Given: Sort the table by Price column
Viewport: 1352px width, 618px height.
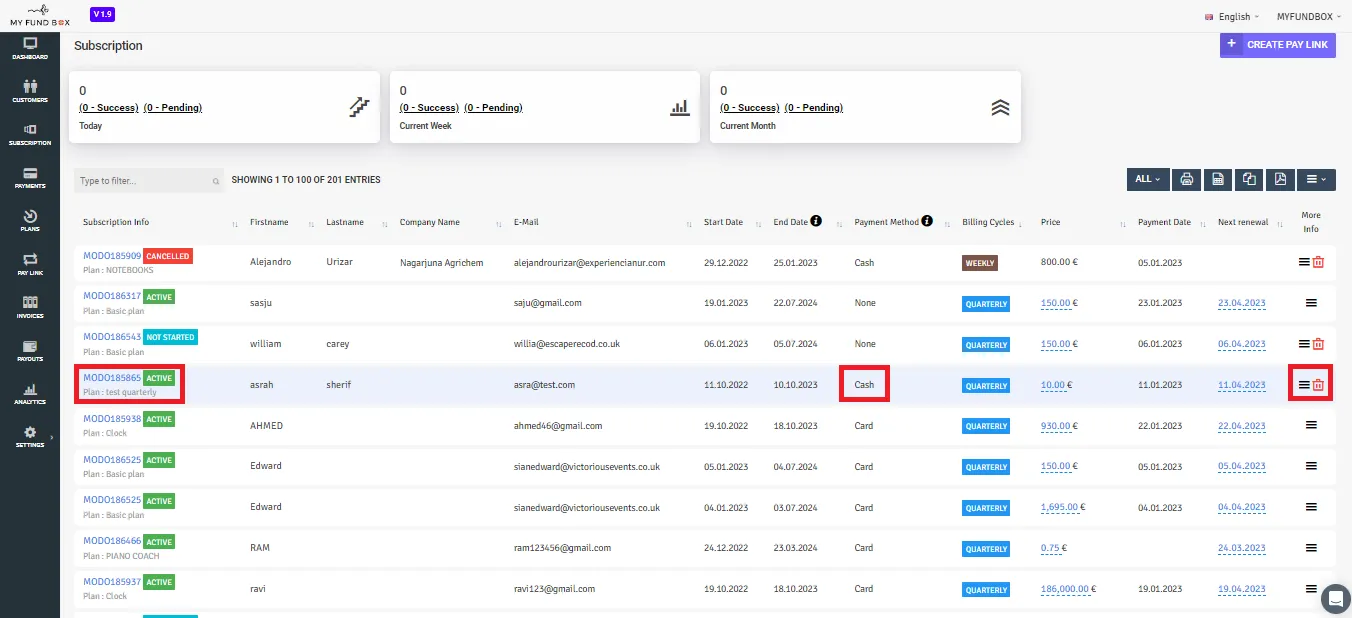Looking at the screenshot, I should 1051,222.
